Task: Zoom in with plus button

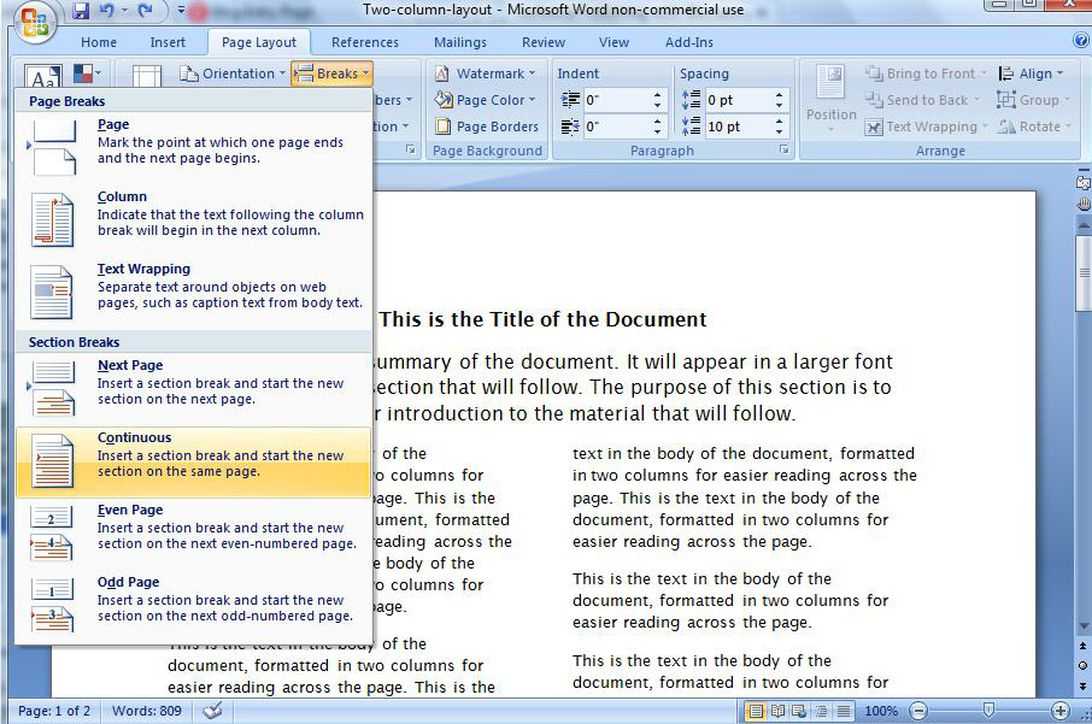Action: click(1060, 711)
